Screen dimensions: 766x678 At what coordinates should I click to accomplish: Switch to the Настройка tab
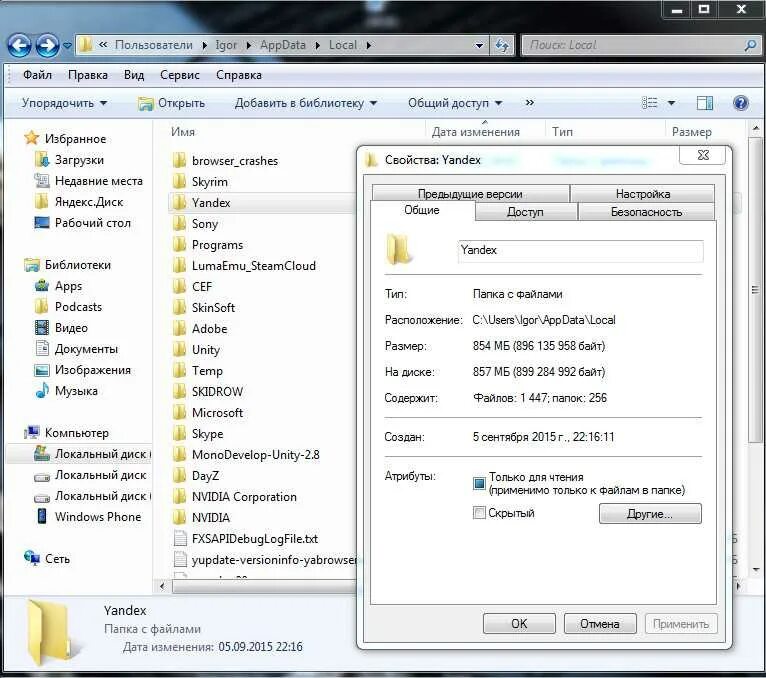pos(642,193)
